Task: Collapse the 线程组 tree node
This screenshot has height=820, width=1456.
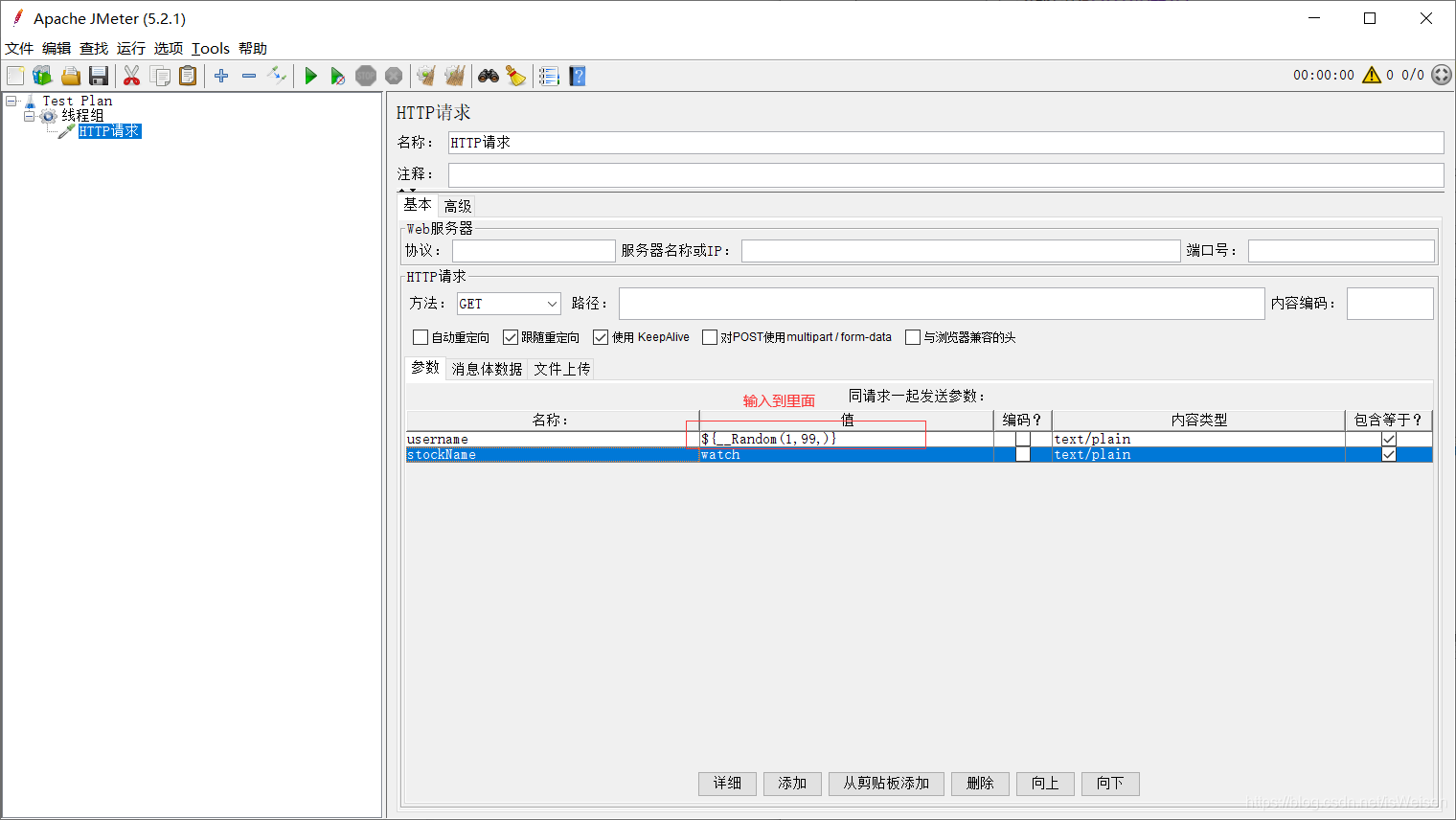Action: 29,116
